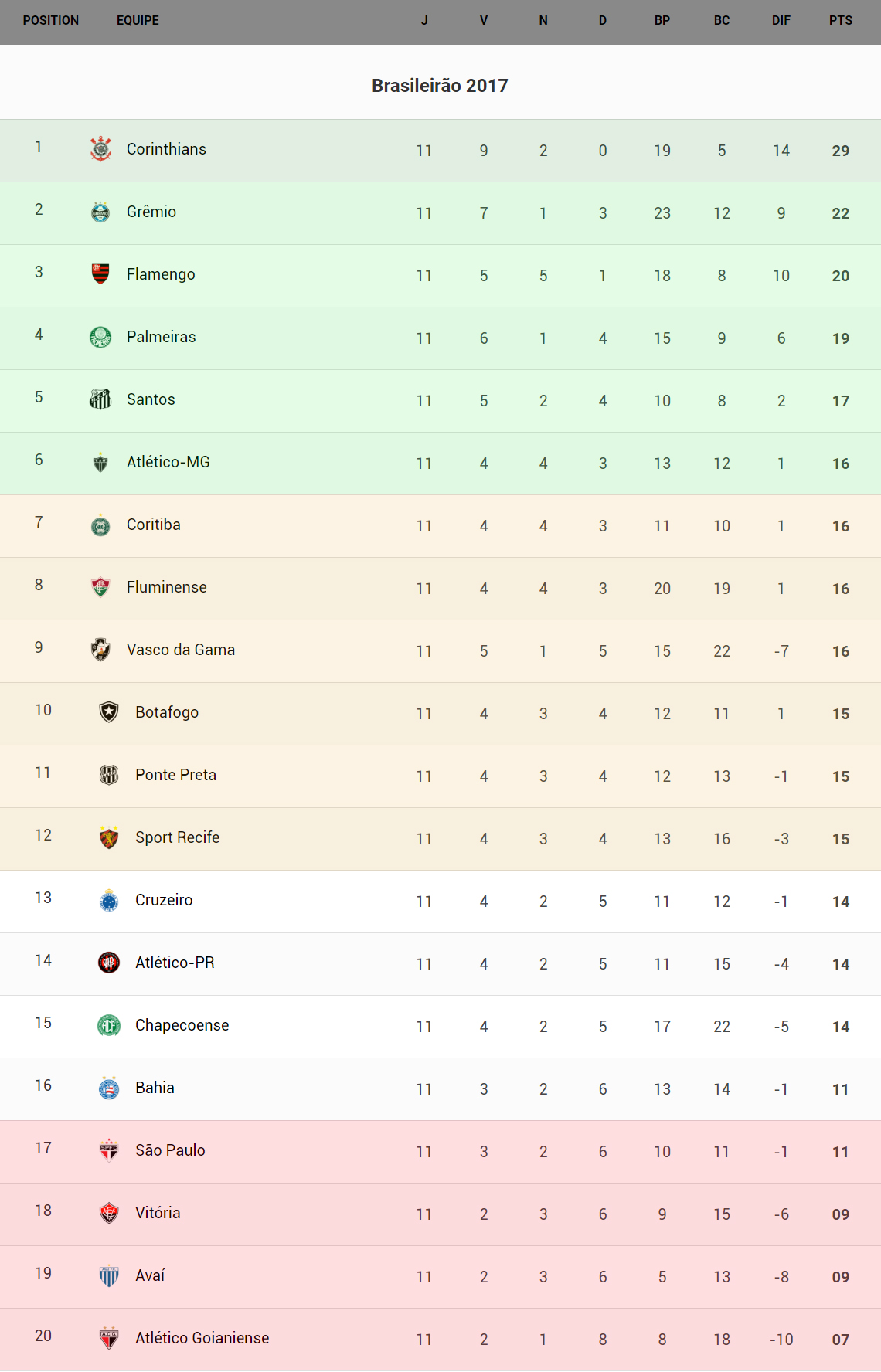Click the Grêmio team logo
881x1372 pixels.
coord(100,212)
